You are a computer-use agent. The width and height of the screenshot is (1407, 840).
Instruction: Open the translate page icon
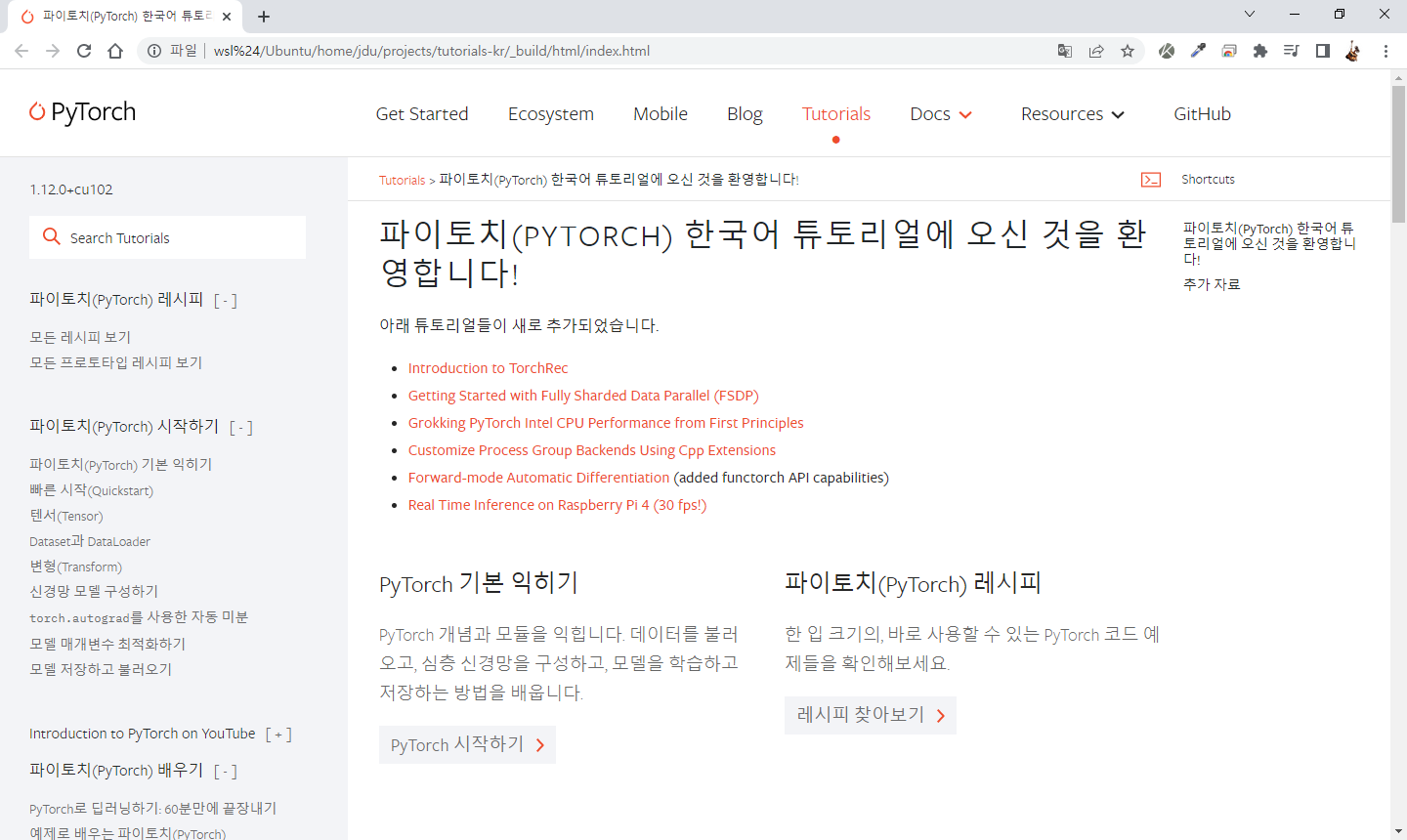click(1065, 51)
